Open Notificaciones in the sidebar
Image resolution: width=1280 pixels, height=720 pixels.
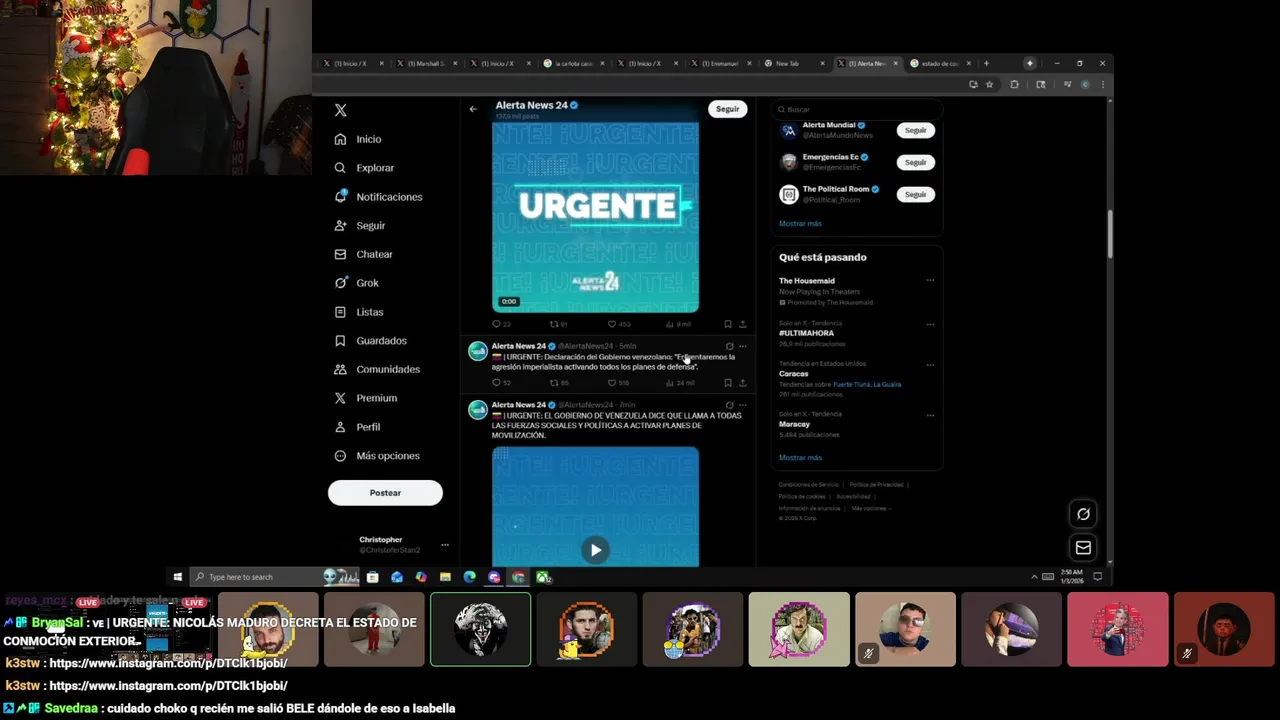pos(378,197)
